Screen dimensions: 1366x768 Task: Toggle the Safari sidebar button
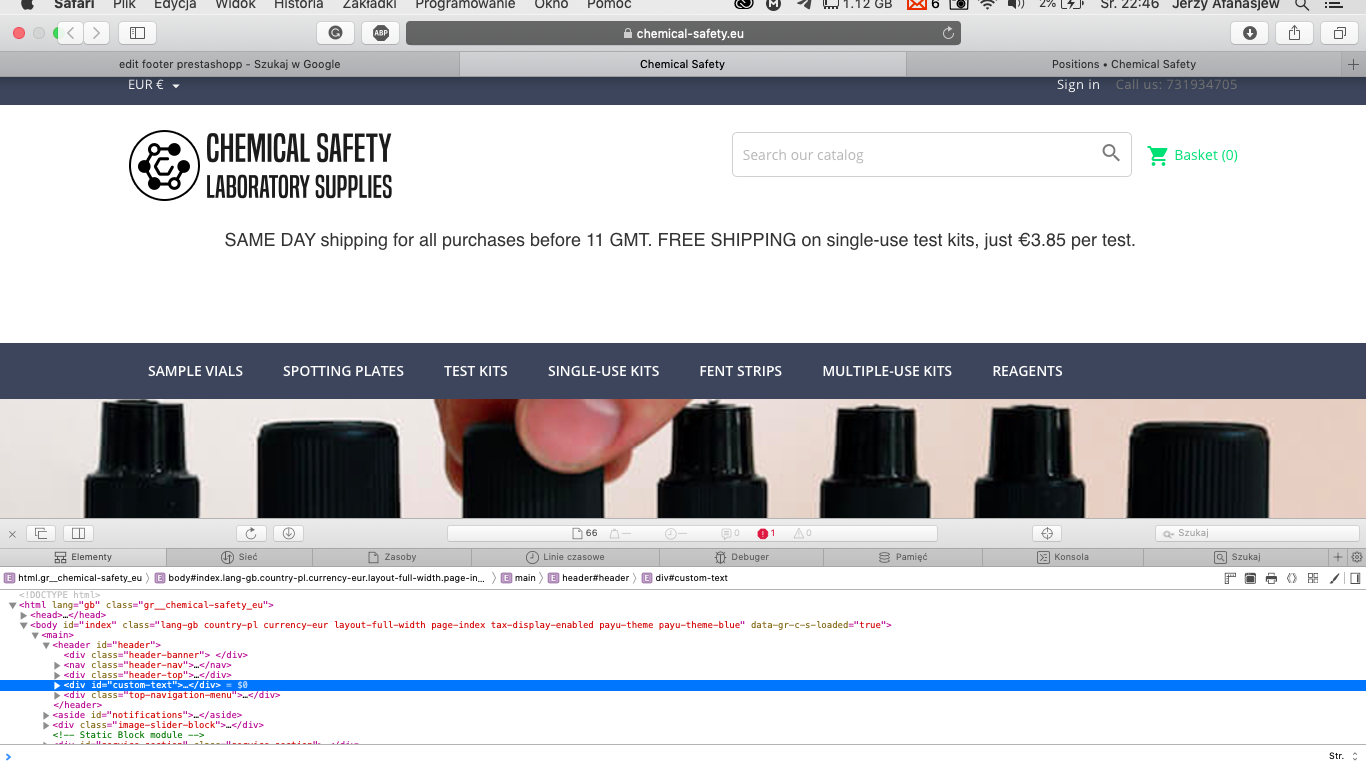[x=137, y=33]
